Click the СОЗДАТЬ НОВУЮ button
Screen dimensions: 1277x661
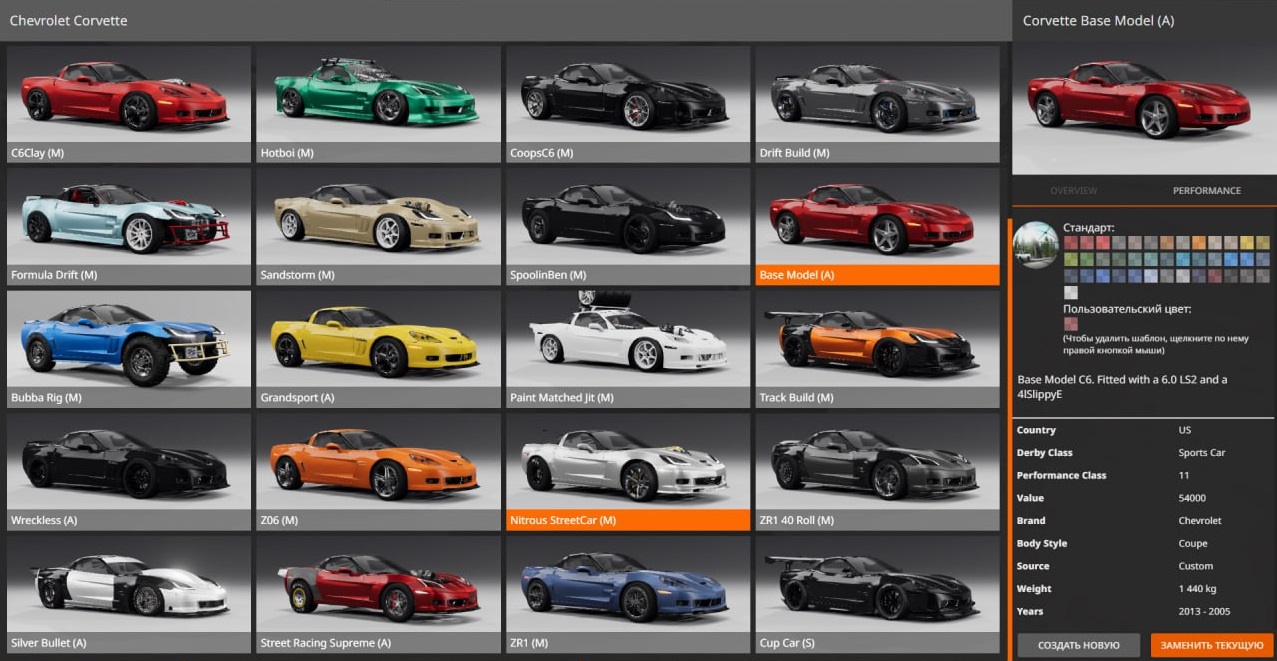click(1079, 645)
